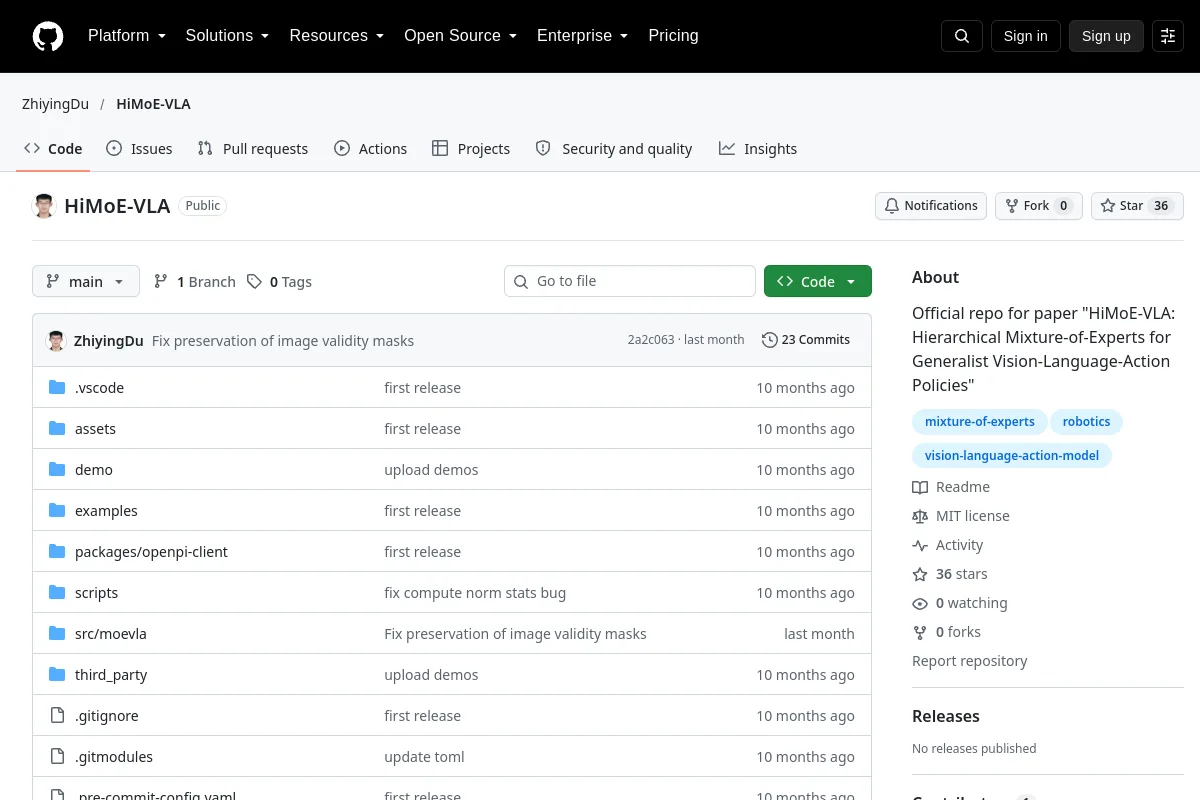Open the Issues tab
This screenshot has width=1200, height=800.
139,149
